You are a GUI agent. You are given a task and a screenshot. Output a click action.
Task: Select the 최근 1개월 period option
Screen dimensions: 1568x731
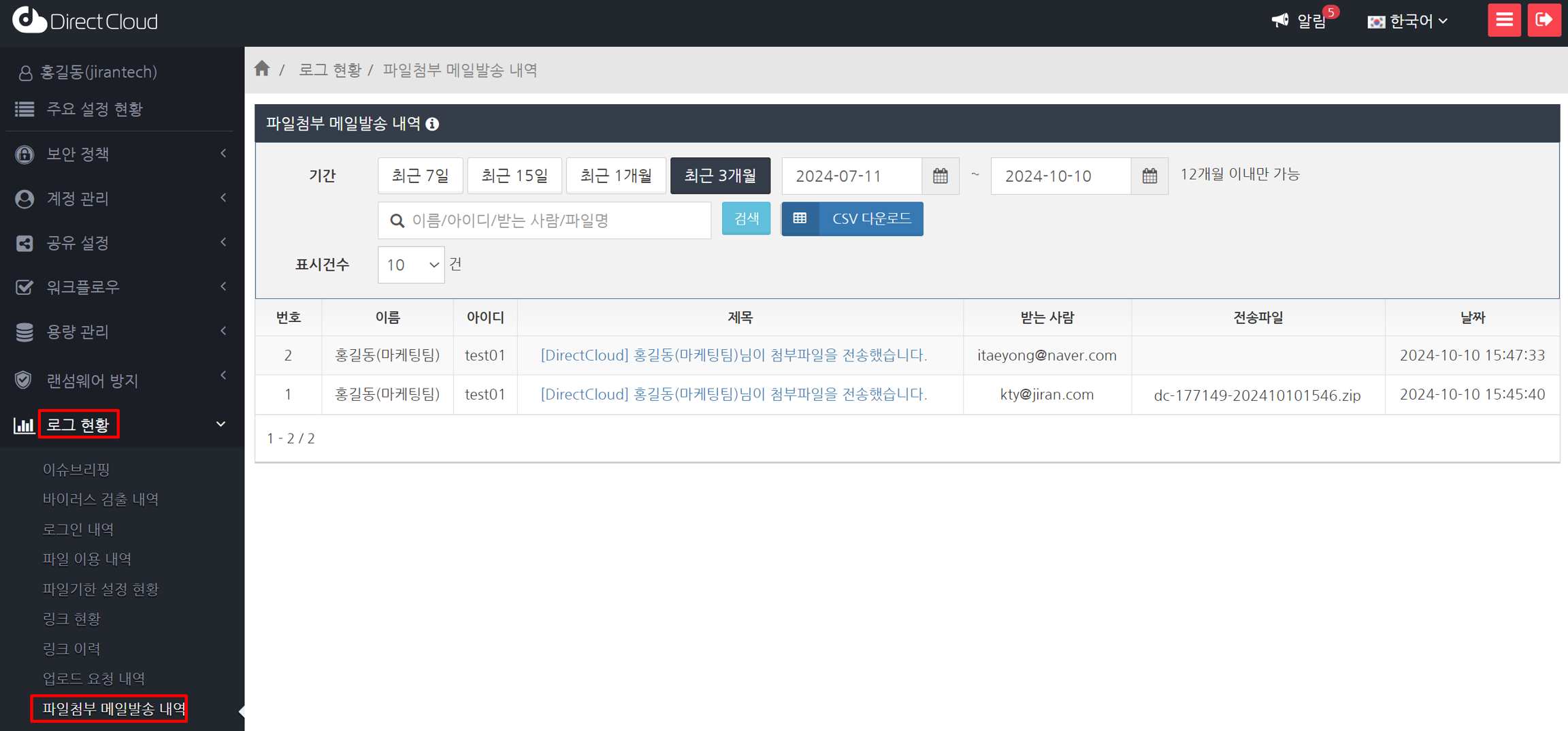click(615, 176)
